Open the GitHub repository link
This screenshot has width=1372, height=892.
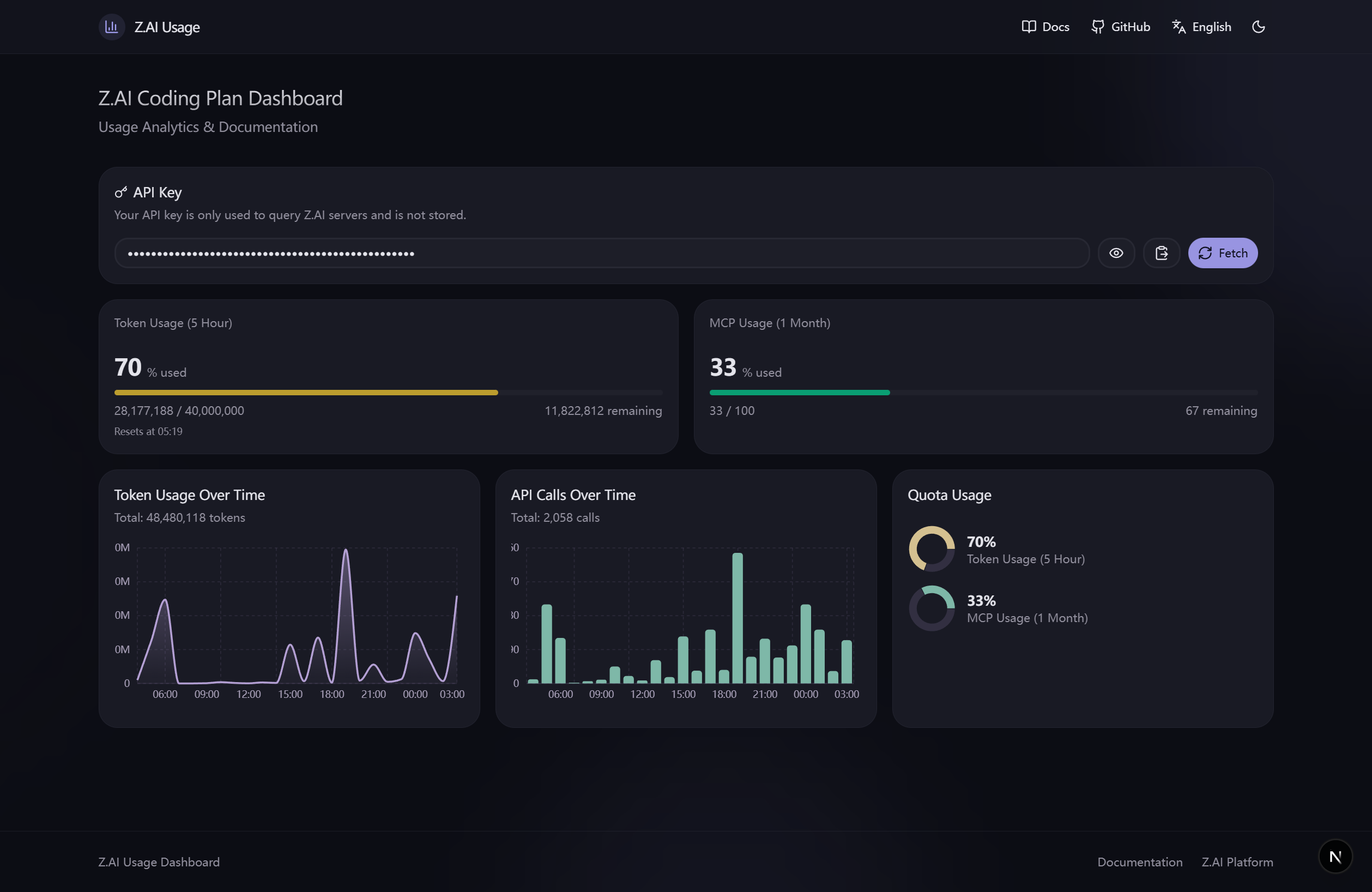tap(1121, 27)
